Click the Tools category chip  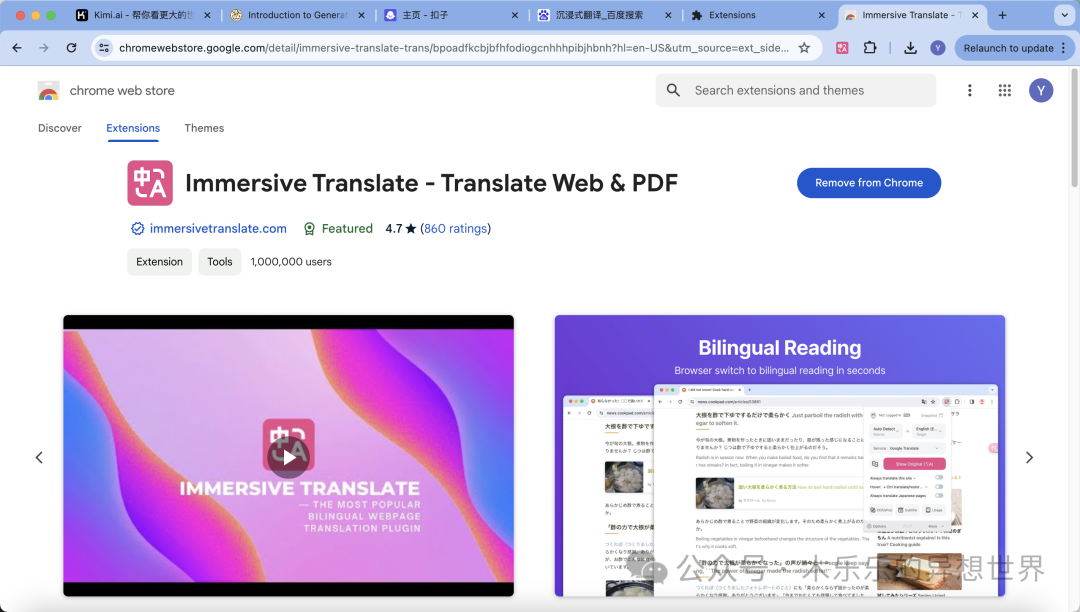[220, 262]
